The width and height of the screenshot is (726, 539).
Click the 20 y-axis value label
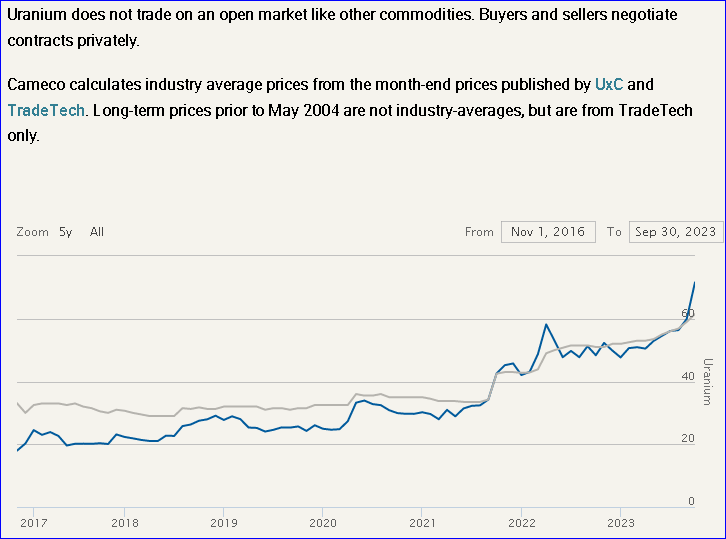click(688, 439)
